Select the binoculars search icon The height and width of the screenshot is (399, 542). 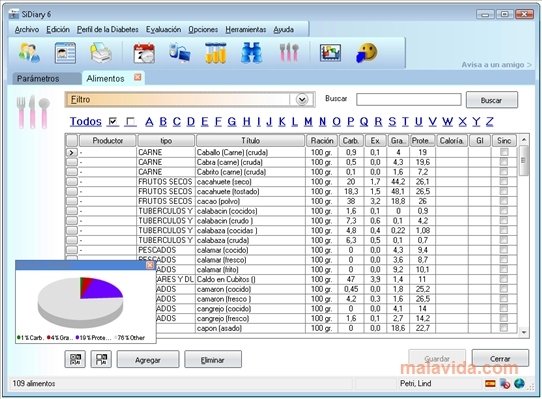pyautogui.click(x=251, y=53)
